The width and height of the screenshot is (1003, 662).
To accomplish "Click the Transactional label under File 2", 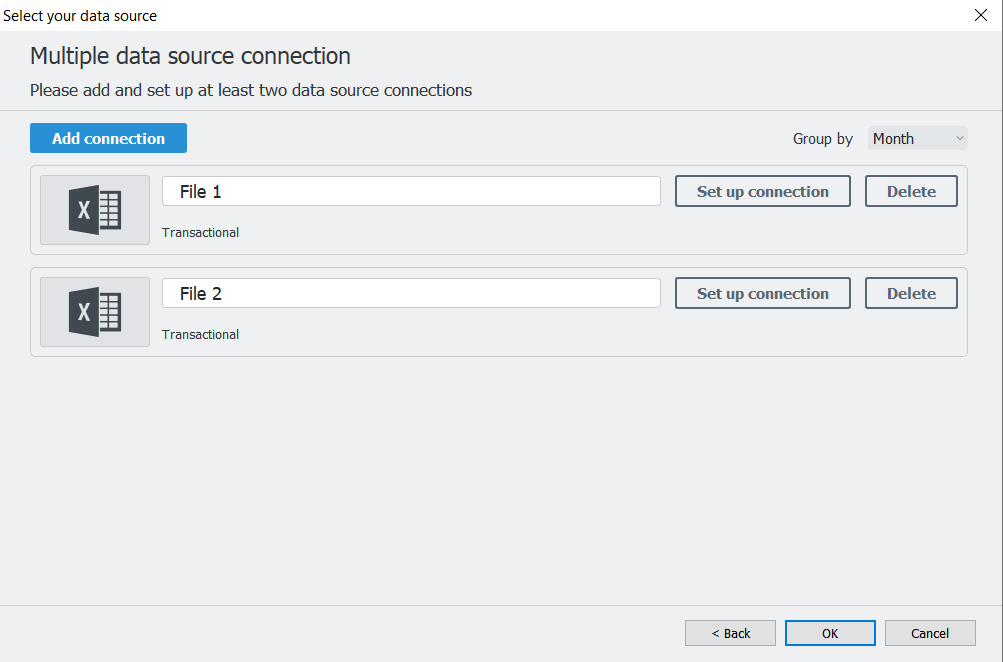I will 200,335.
